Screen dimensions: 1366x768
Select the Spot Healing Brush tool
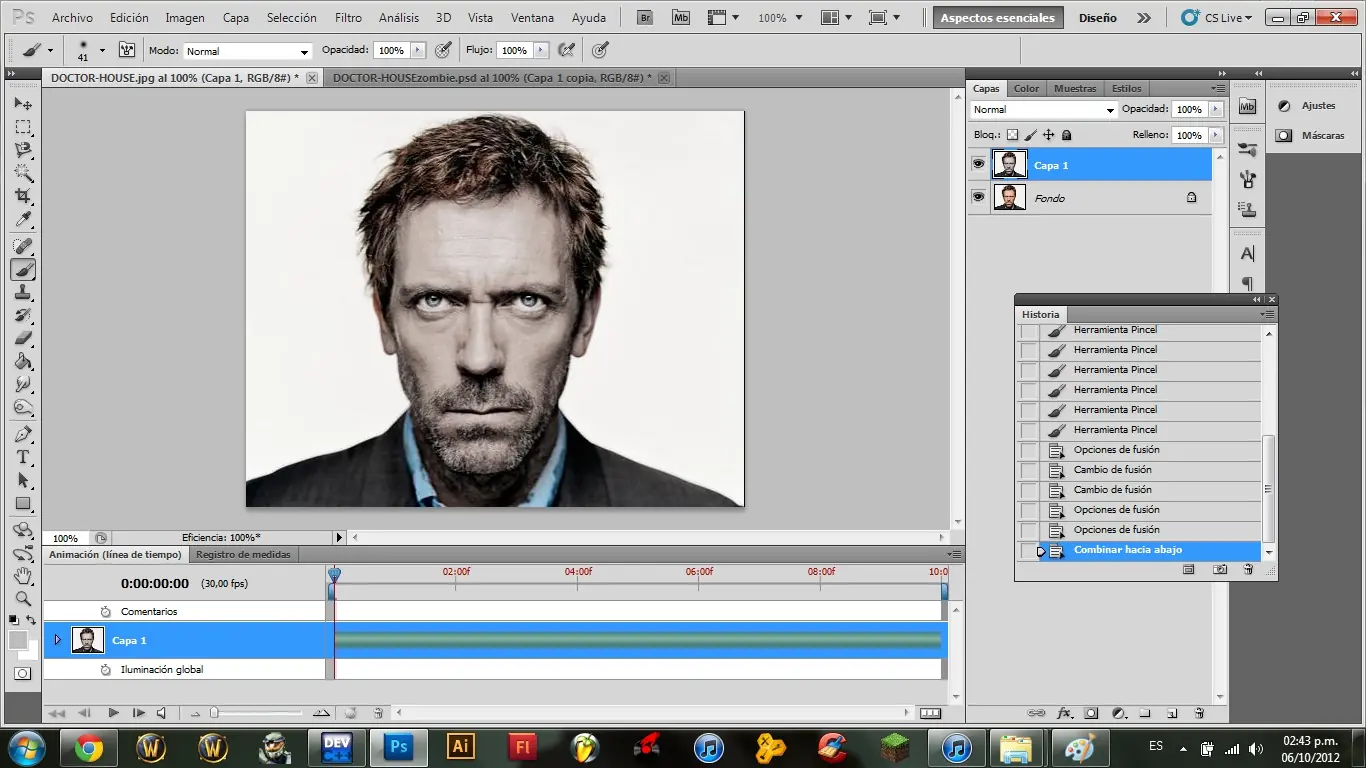(x=23, y=246)
